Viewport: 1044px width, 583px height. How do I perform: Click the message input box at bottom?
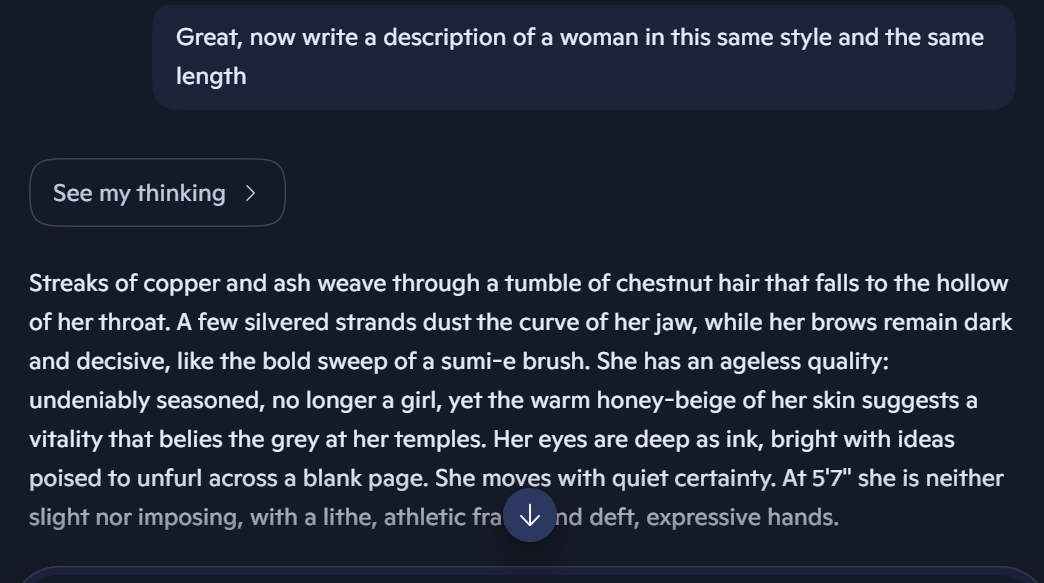click(530, 575)
